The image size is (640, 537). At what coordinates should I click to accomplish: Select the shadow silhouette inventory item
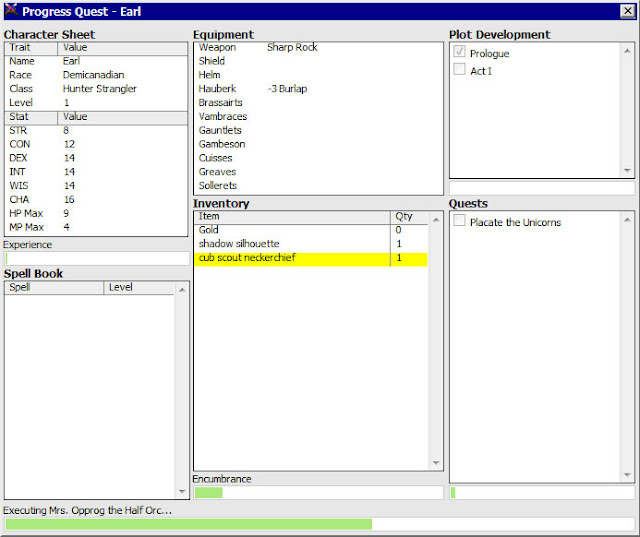coord(311,244)
